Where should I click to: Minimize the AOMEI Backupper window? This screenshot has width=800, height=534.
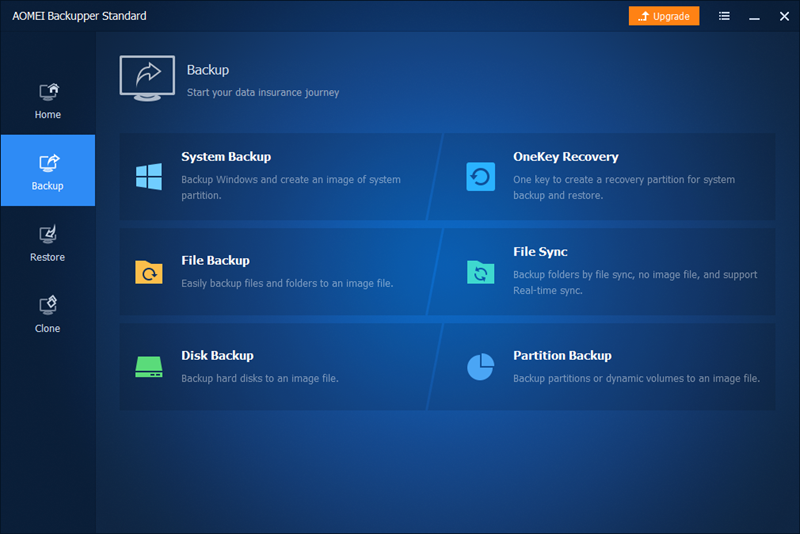751,17
